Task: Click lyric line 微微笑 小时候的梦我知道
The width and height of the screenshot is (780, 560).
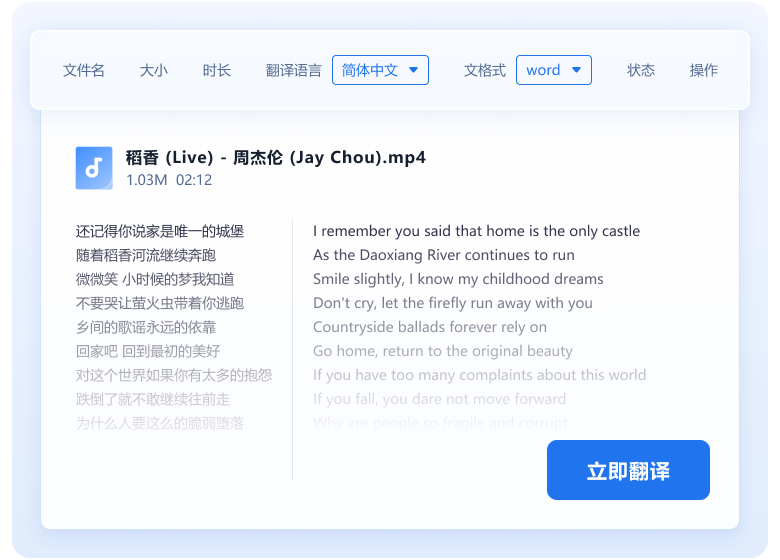Action: (x=155, y=279)
